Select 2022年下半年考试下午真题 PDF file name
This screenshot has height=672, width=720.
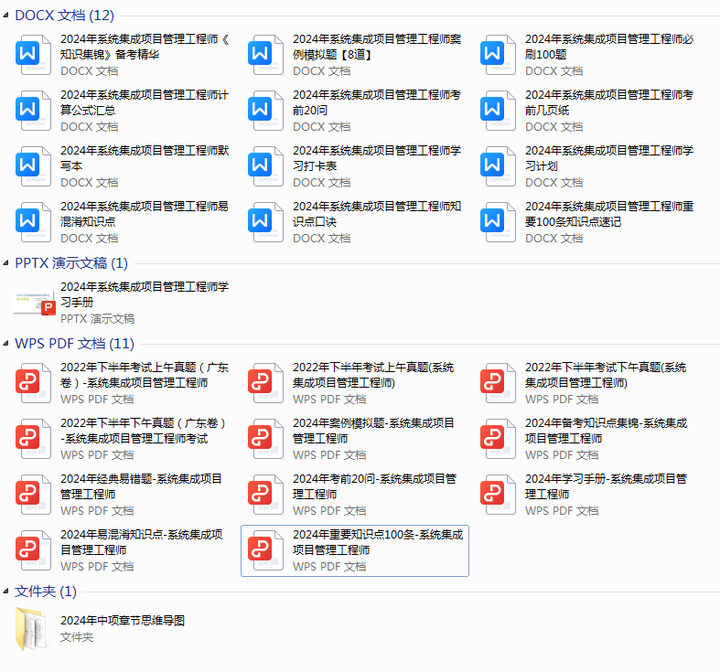pyautogui.click(x=605, y=375)
